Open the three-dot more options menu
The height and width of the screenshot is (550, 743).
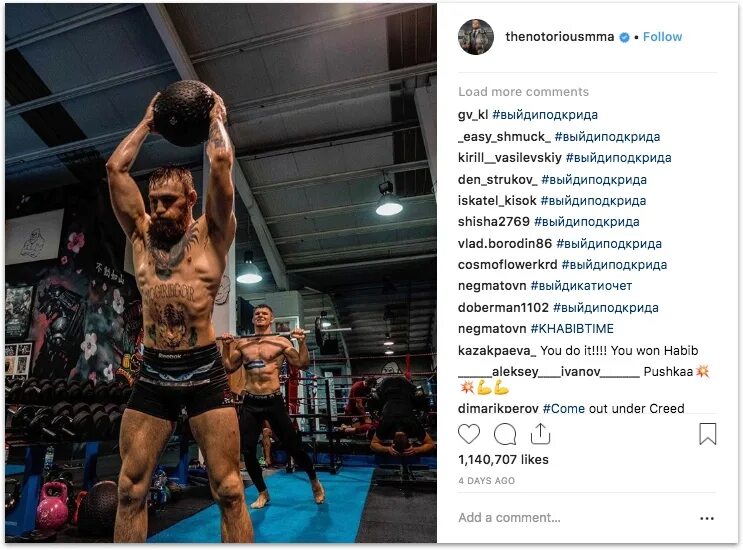pos(707,518)
